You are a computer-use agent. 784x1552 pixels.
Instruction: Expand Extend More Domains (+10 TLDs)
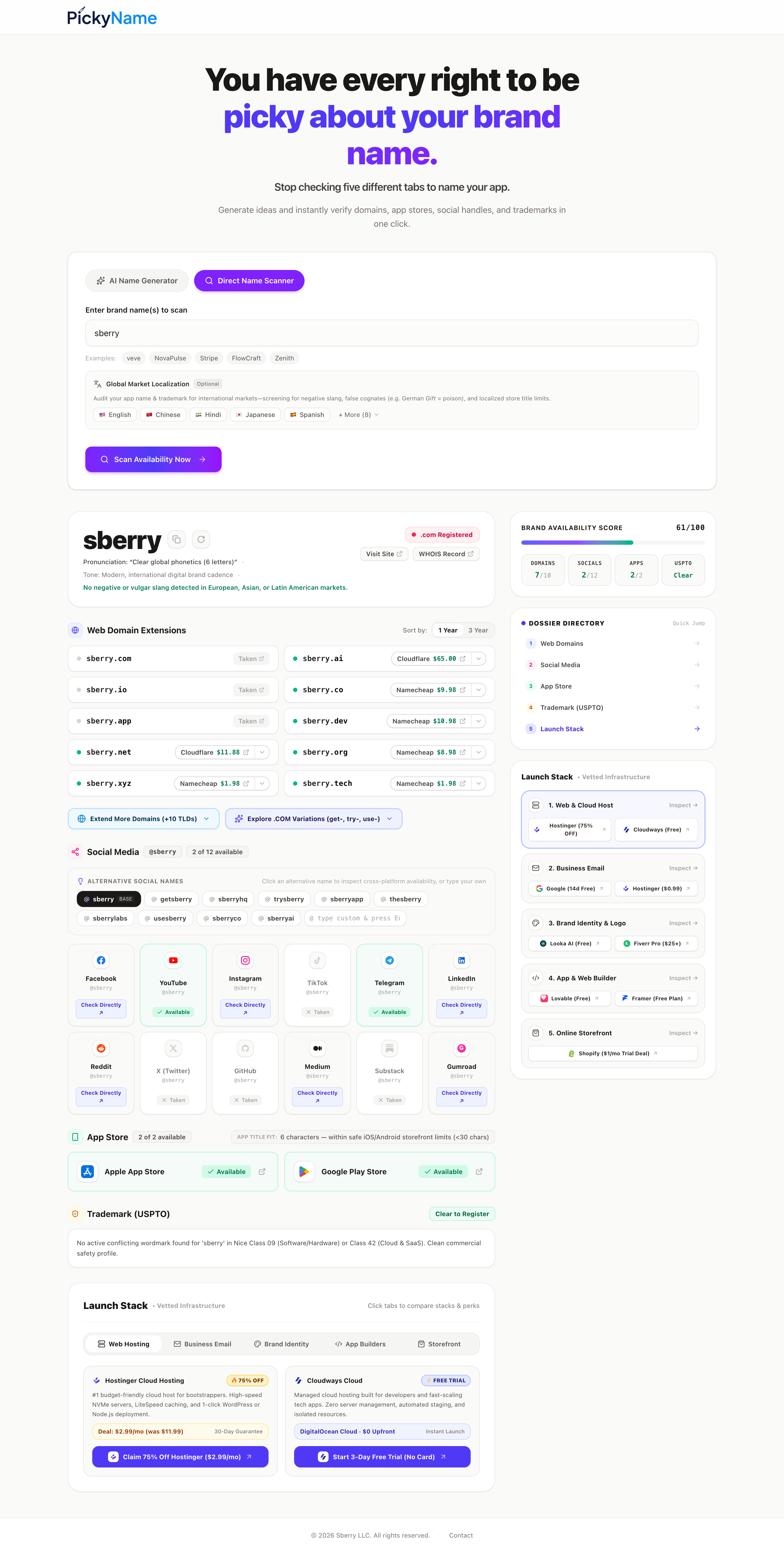pos(143,819)
